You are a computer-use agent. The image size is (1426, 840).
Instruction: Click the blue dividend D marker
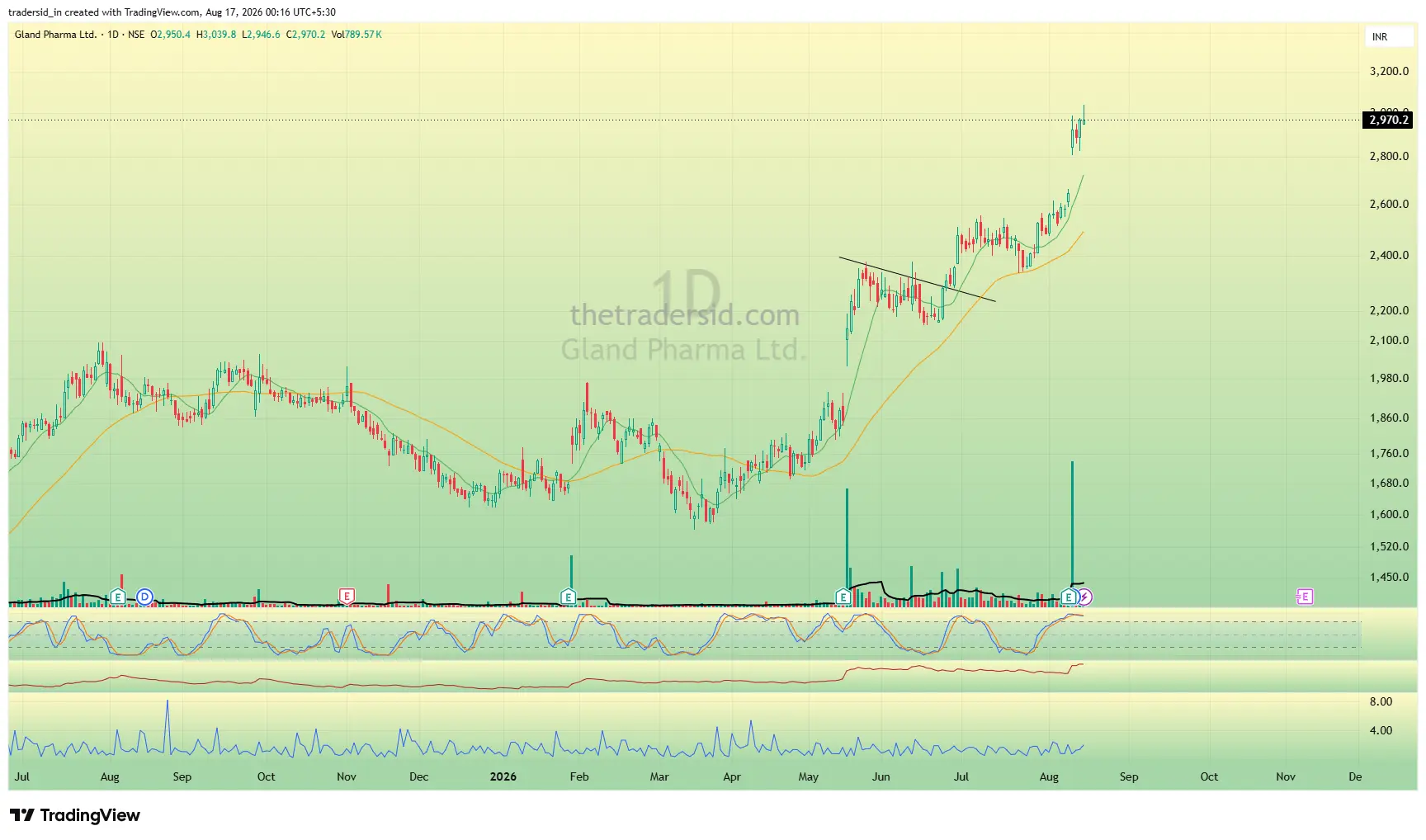point(144,597)
